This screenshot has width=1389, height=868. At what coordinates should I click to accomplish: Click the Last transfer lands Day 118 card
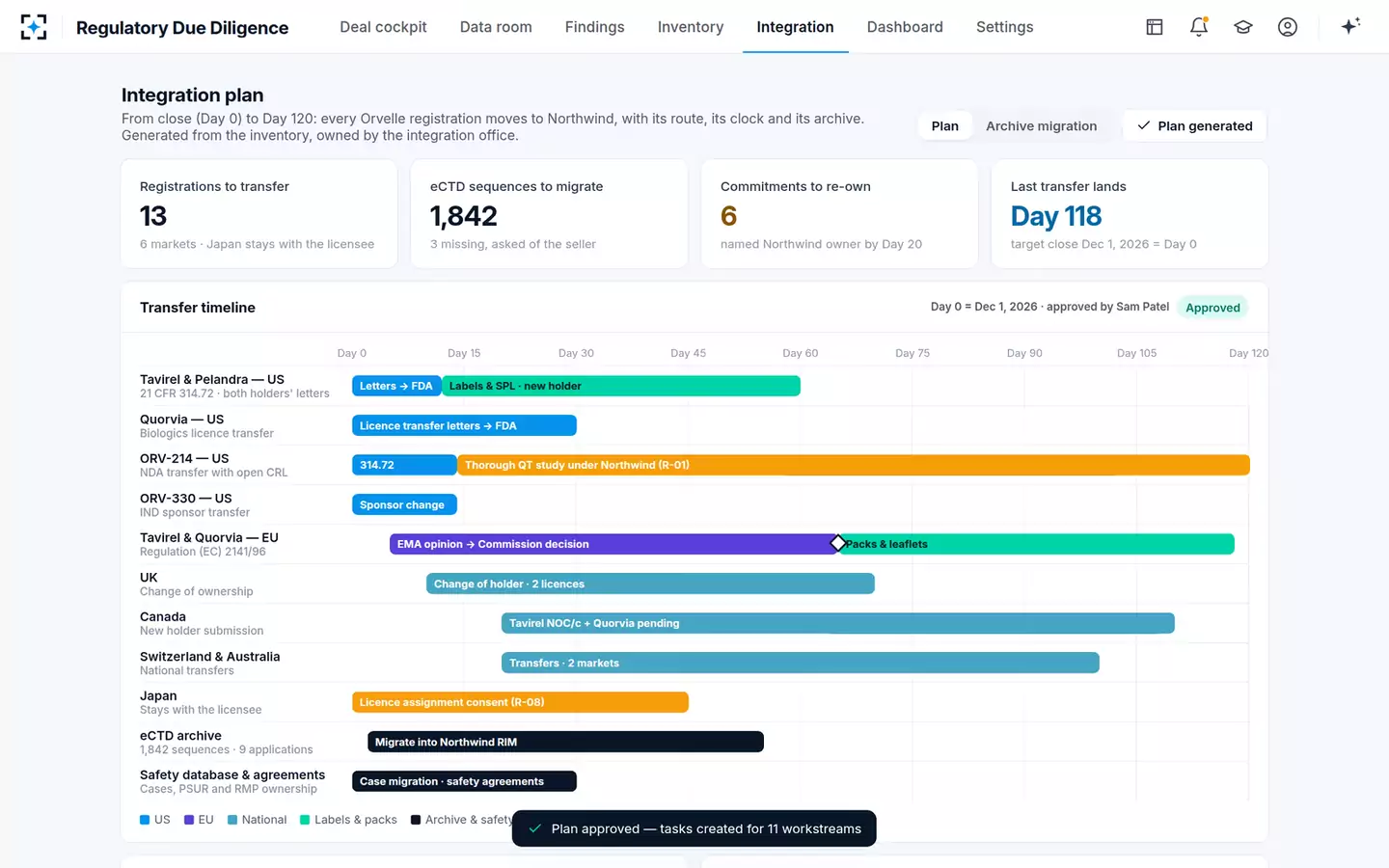[1130, 214]
